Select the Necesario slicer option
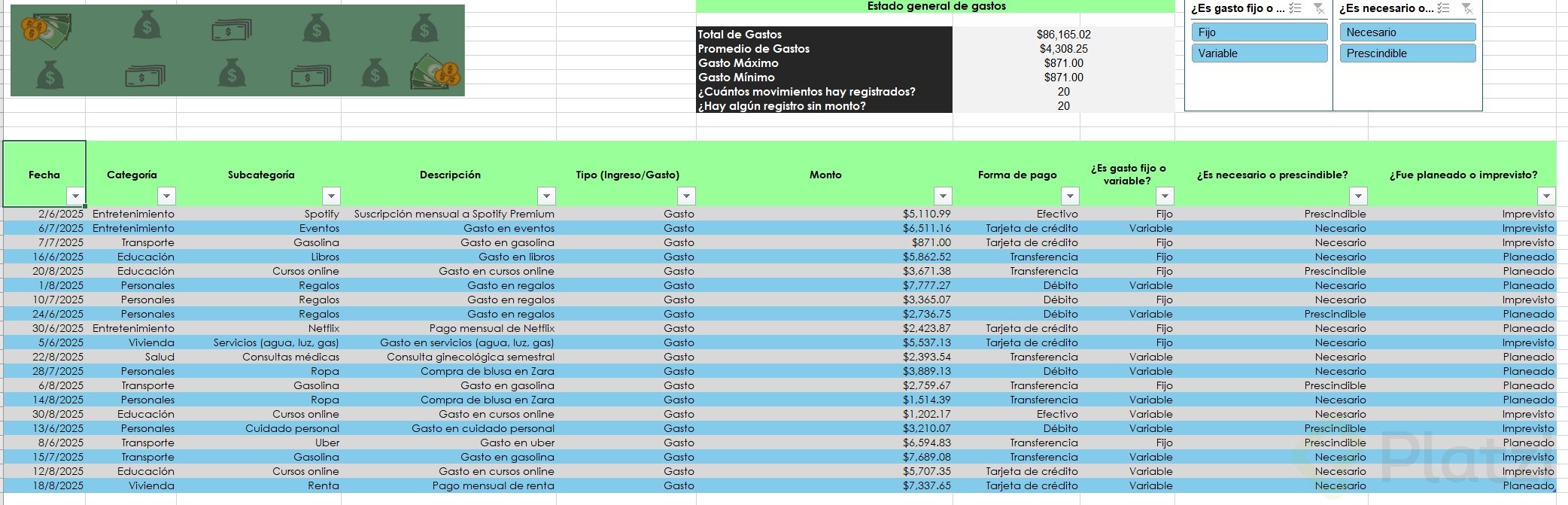Viewport: 1568px width, 505px height. click(1407, 32)
